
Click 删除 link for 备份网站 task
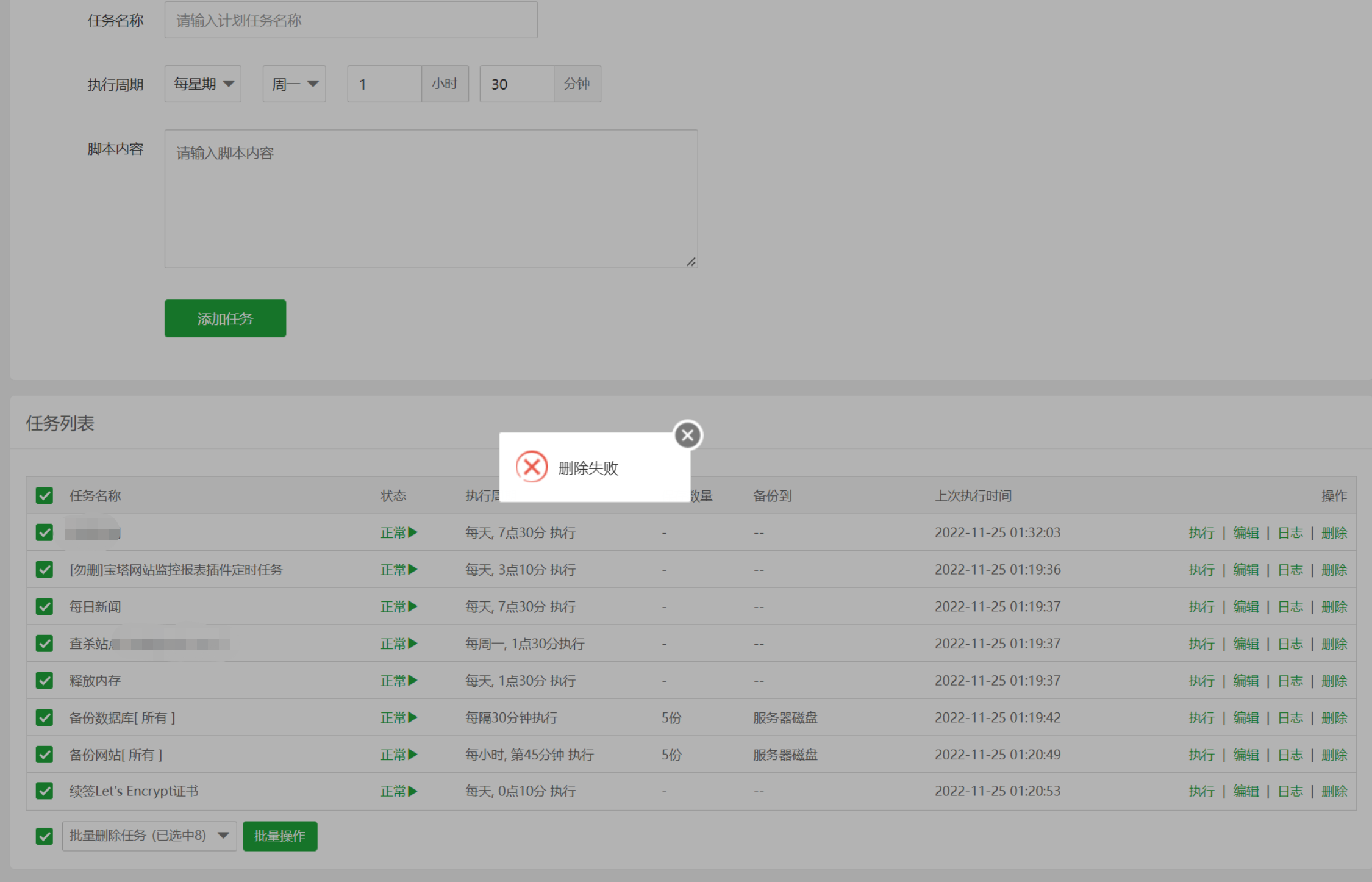(x=1334, y=755)
